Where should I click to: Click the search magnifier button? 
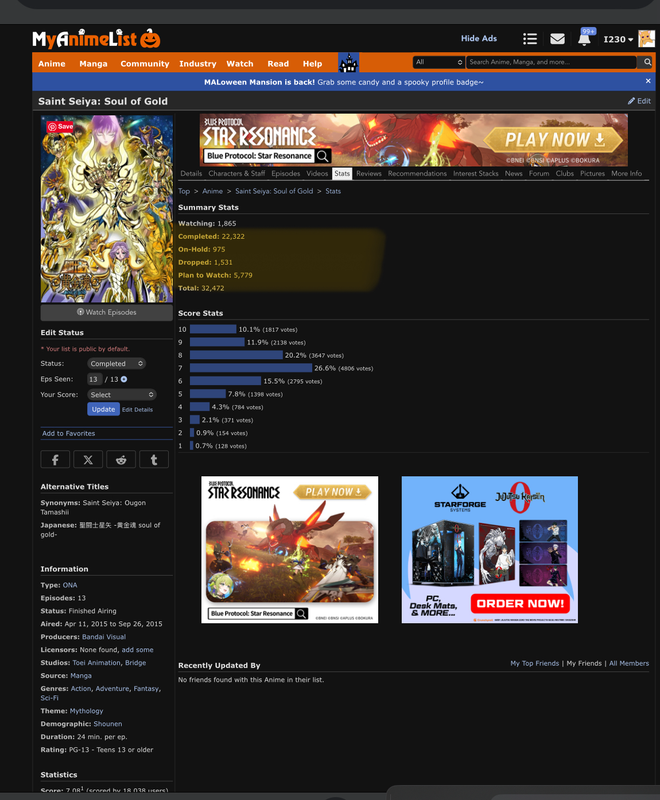click(647, 62)
